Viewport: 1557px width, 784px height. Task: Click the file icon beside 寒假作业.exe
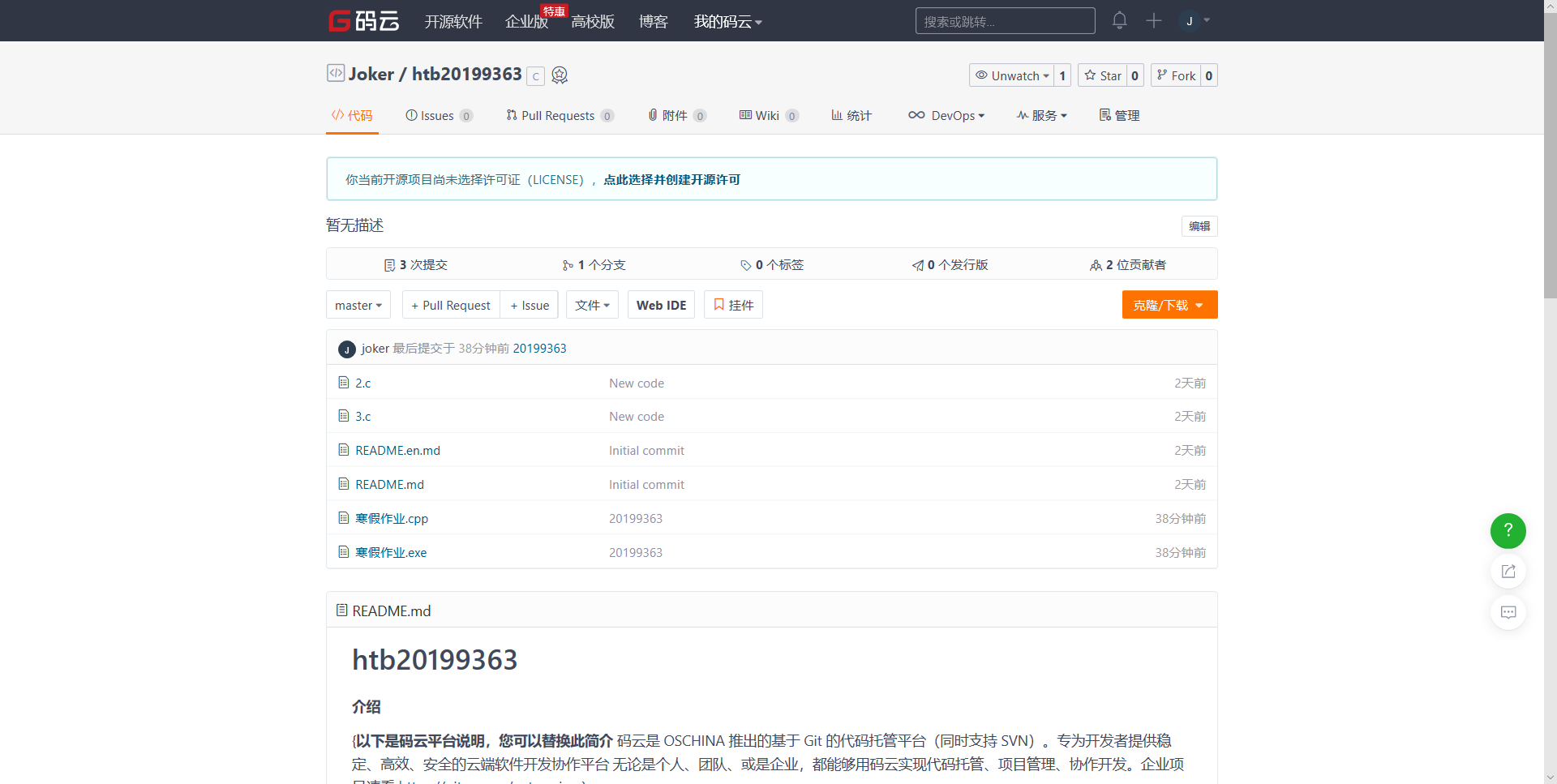[344, 552]
